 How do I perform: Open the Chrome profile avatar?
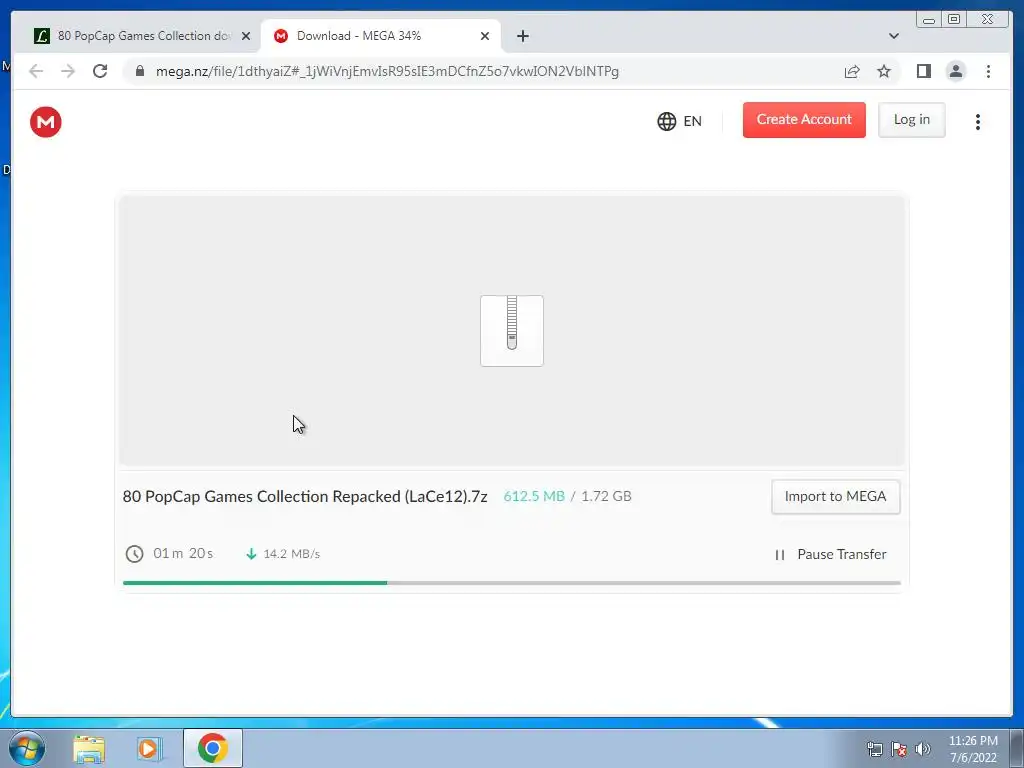pos(955,71)
